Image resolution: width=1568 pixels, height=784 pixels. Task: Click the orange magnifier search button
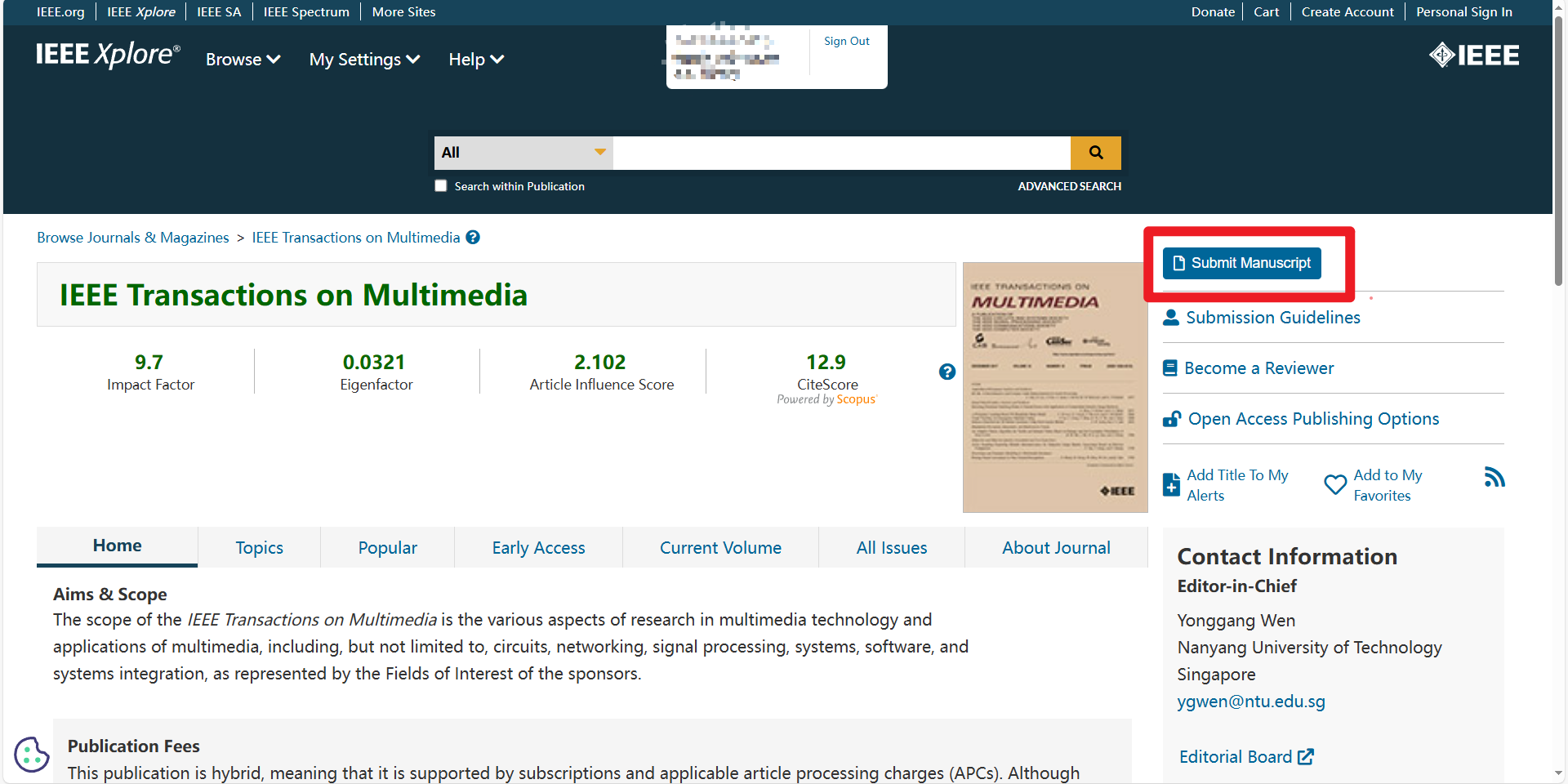coord(1096,153)
